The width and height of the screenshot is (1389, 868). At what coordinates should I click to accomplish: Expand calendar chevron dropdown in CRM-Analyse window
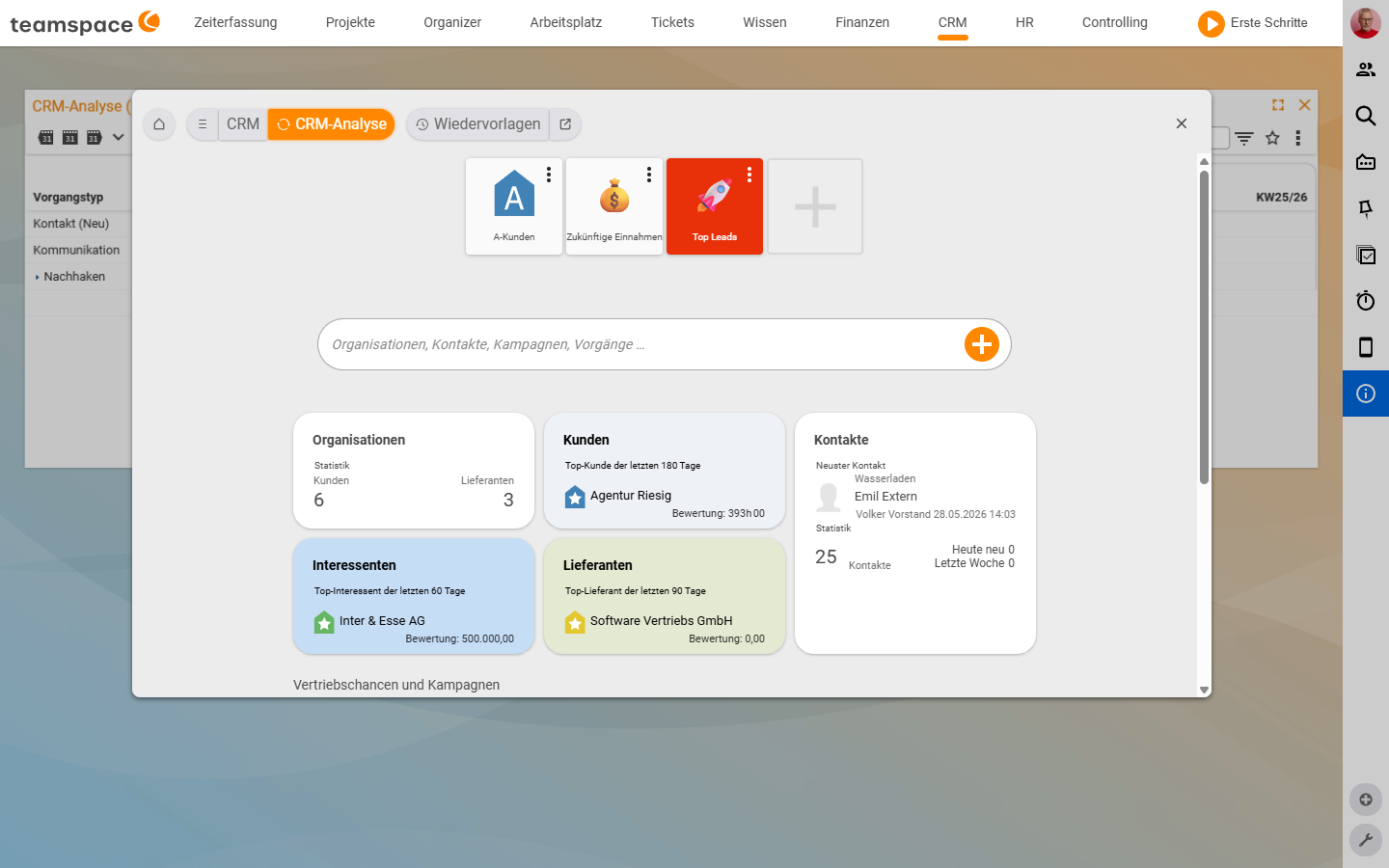point(118,137)
